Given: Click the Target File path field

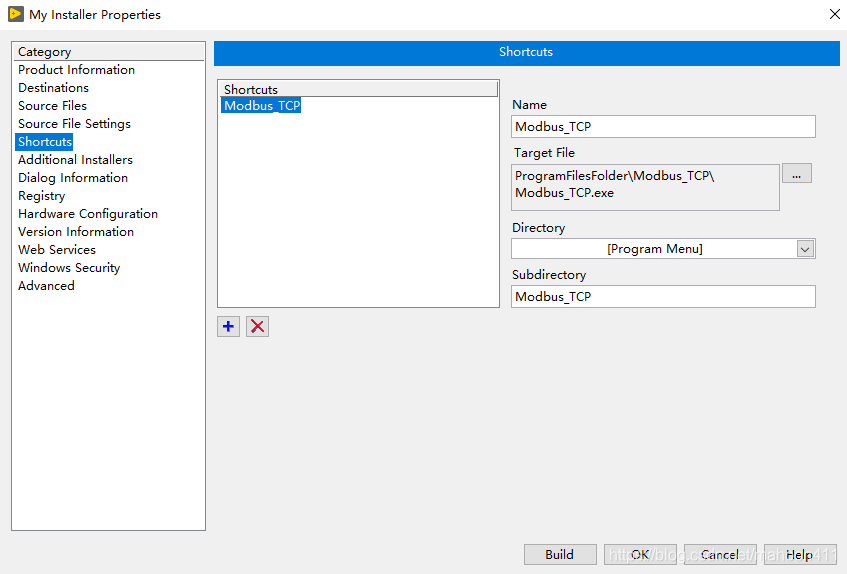Looking at the screenshot, I should click(645, 187).
